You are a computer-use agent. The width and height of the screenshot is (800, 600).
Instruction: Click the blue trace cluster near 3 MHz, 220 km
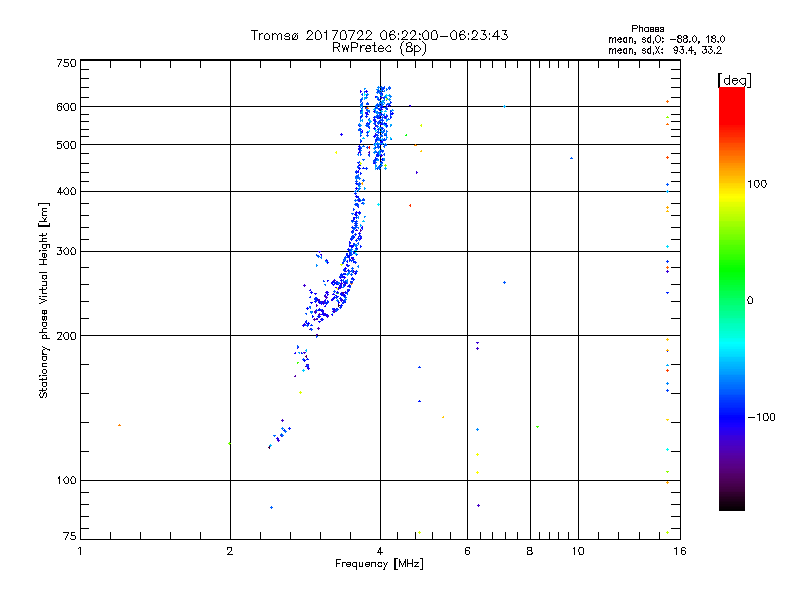point(320,310)
